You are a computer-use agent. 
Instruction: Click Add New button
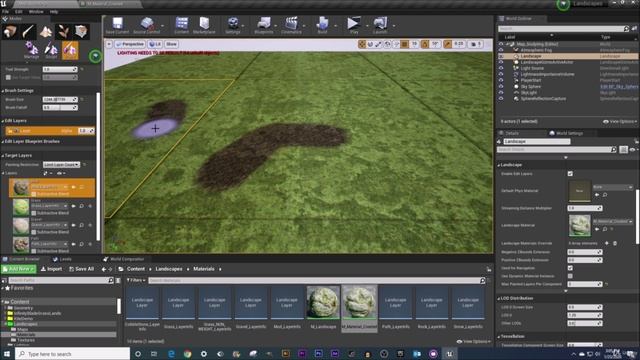tap(18, 269)
